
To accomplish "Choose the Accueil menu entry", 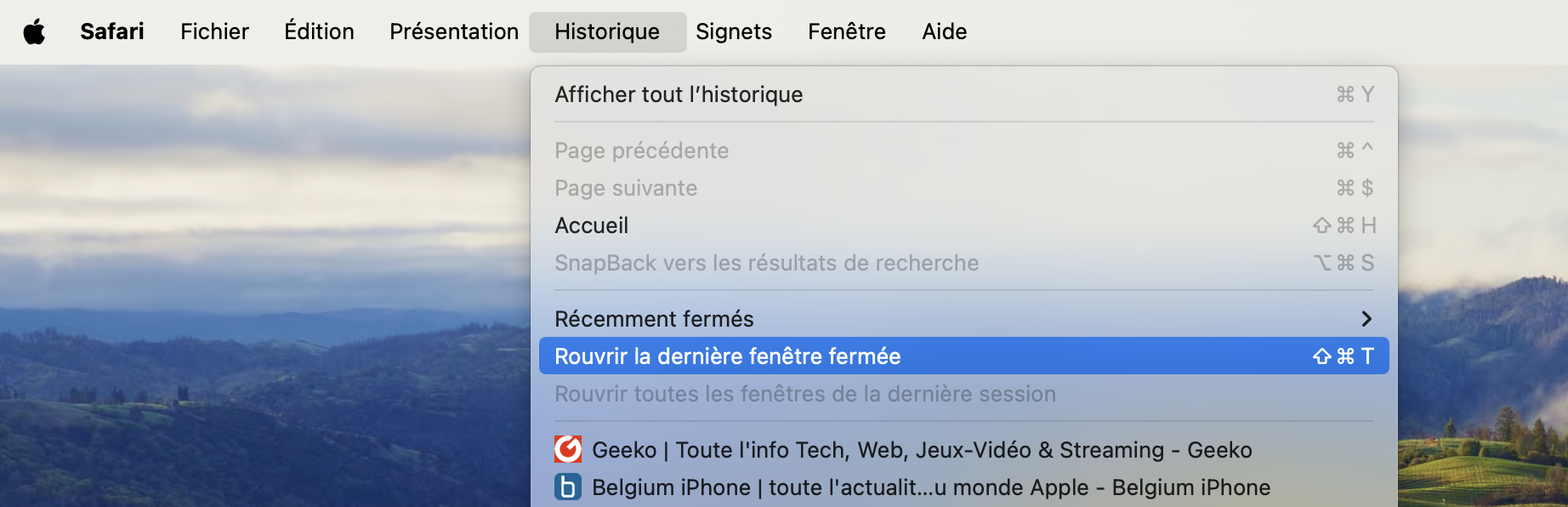I will point(964,225).
